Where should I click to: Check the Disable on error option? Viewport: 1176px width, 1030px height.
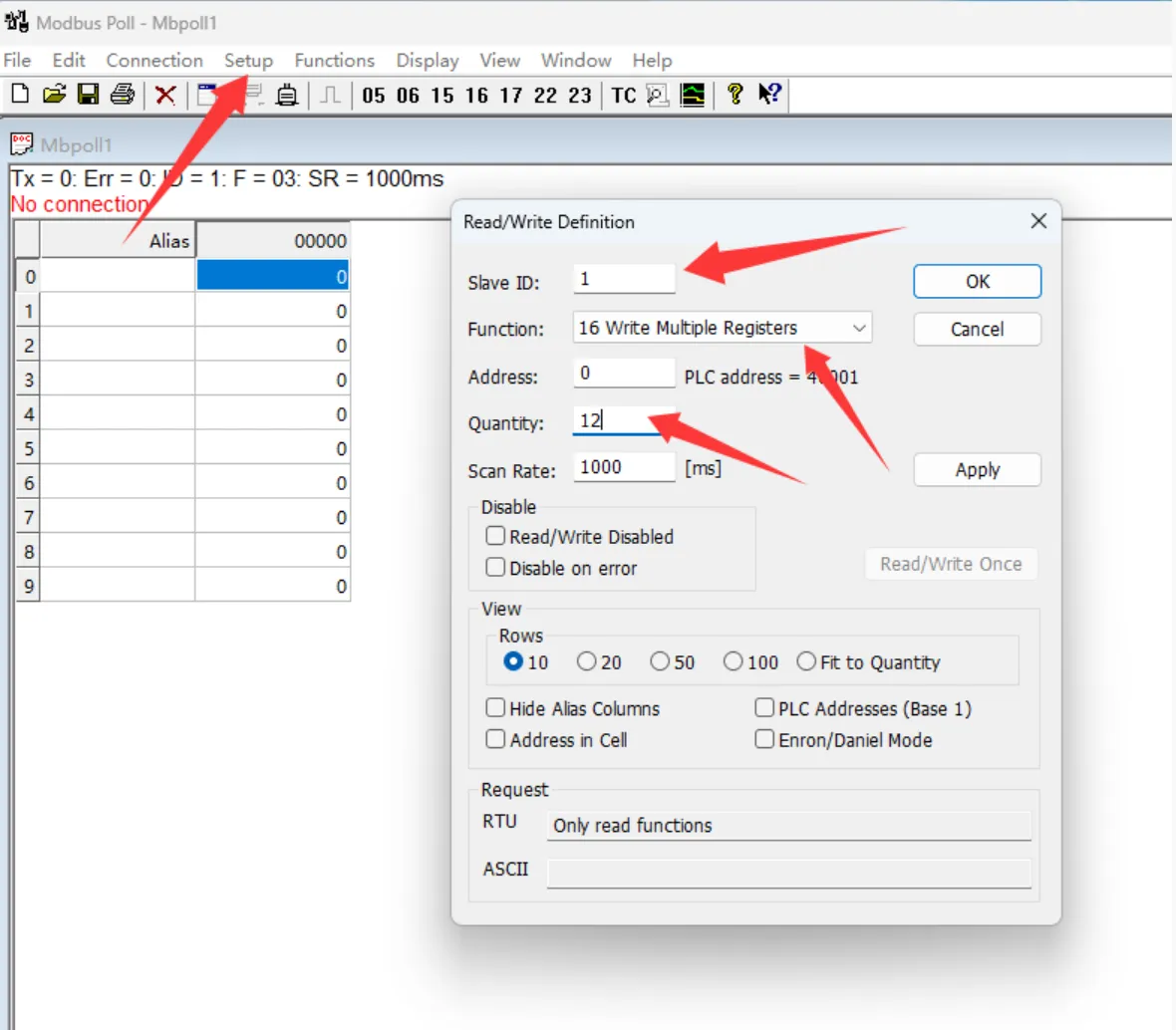pyautogui.click(x=495, y=568)
